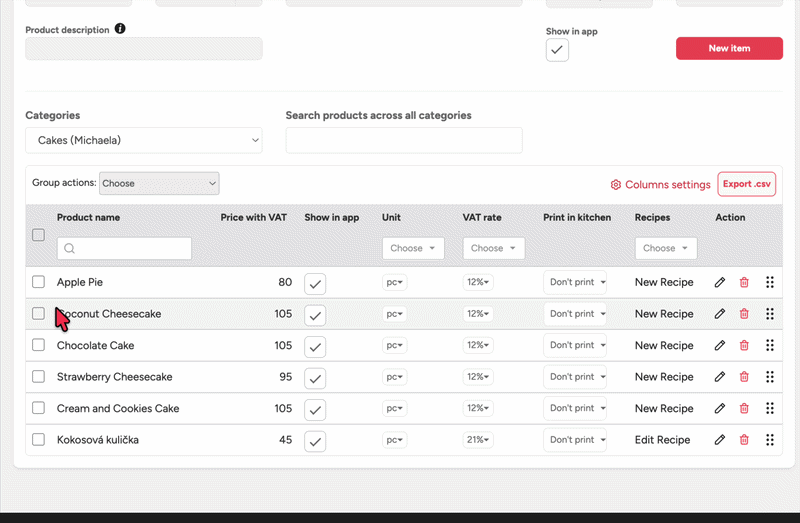Toggle Show in app for Chocolate Cake
This screenshot has width=800, height=523.
[x=315, y=346]
